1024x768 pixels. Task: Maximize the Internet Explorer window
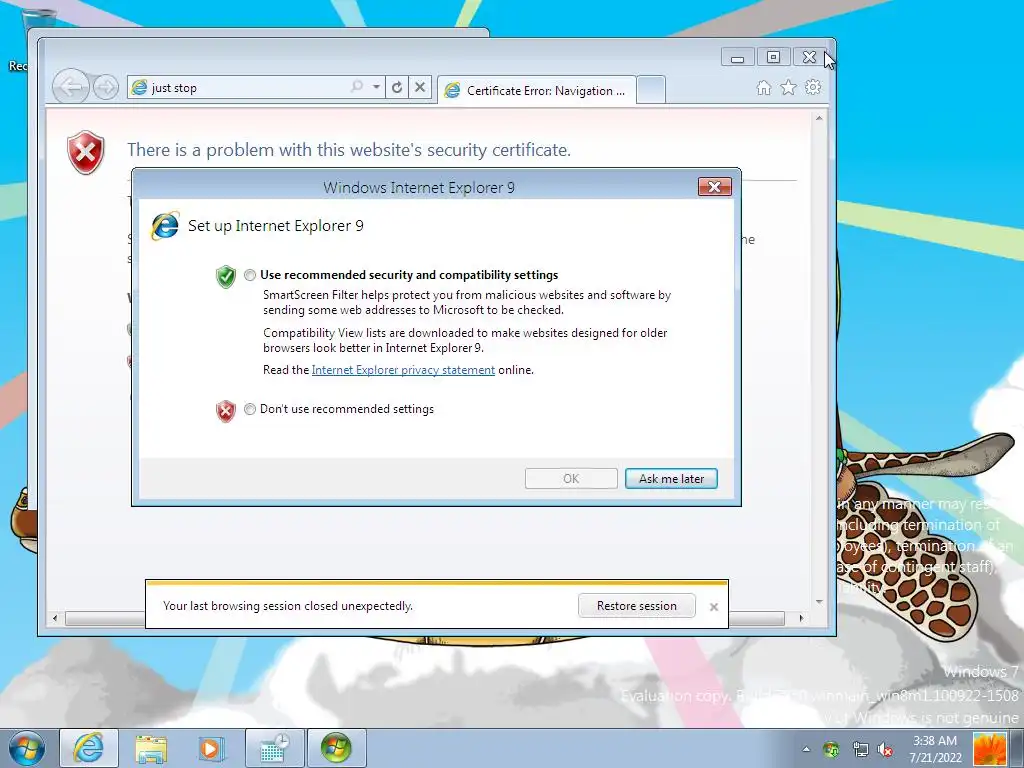[x=773, y=57]
